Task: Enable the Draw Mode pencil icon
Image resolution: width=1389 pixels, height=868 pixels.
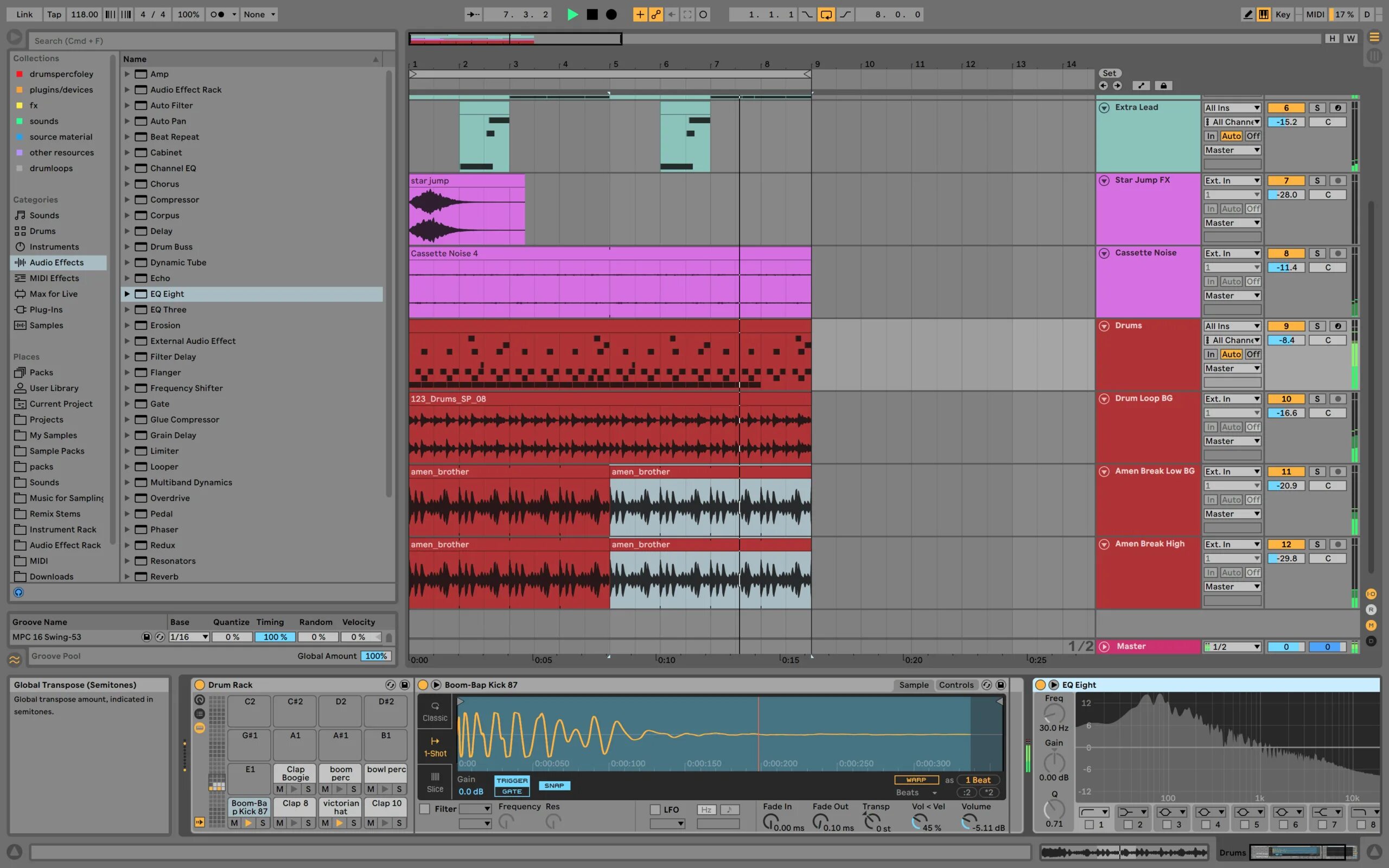Action: [1248, 14]
